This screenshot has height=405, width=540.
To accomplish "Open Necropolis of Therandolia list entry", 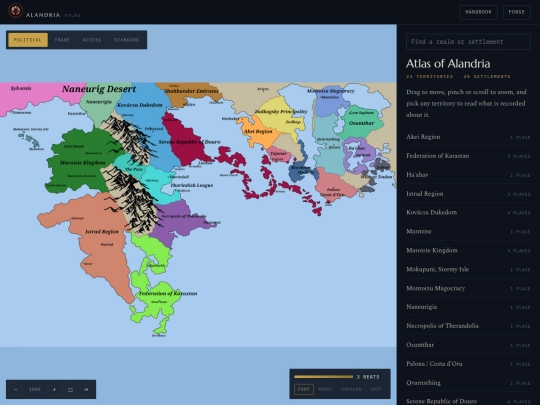I will coord(468,326).
